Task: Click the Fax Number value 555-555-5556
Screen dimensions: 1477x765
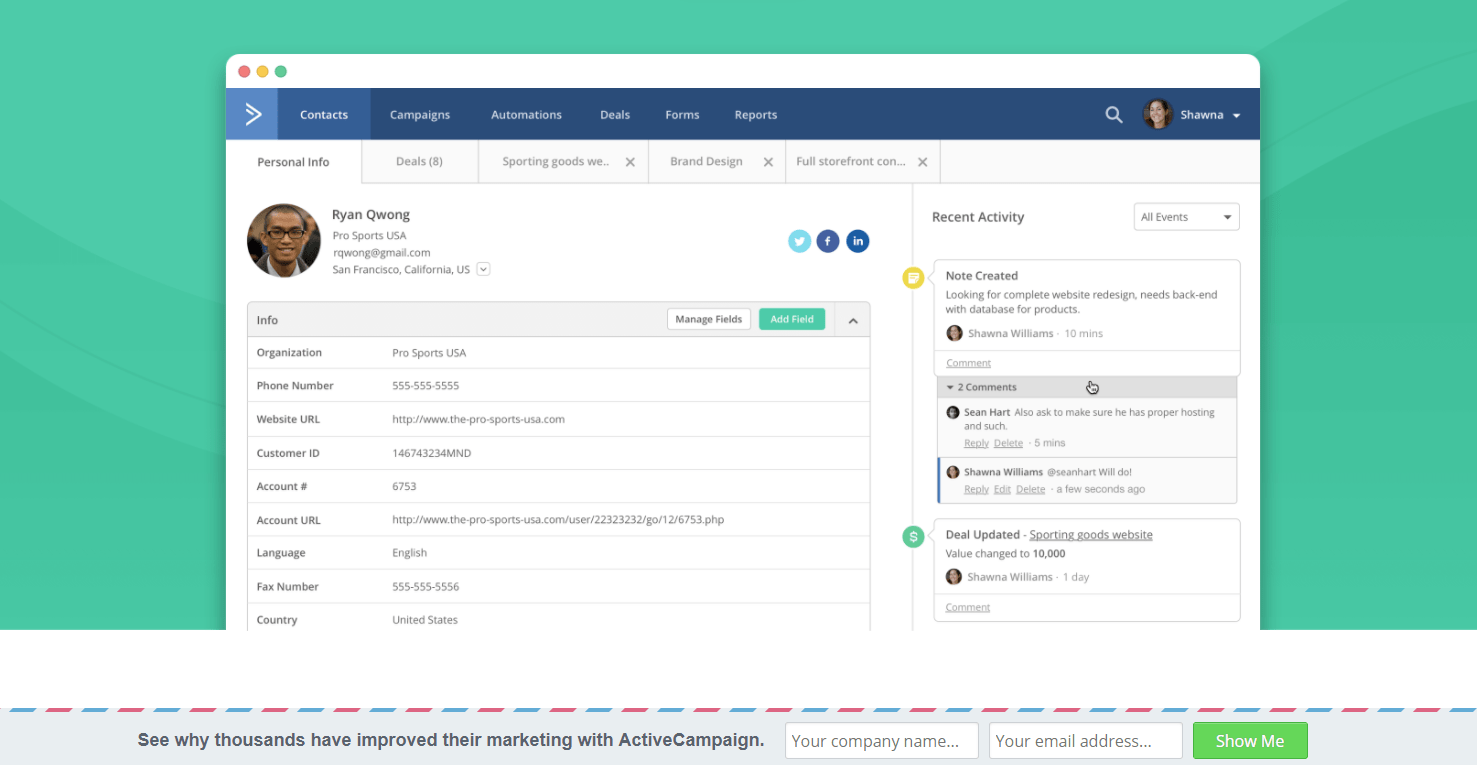Action: point(426,587)
